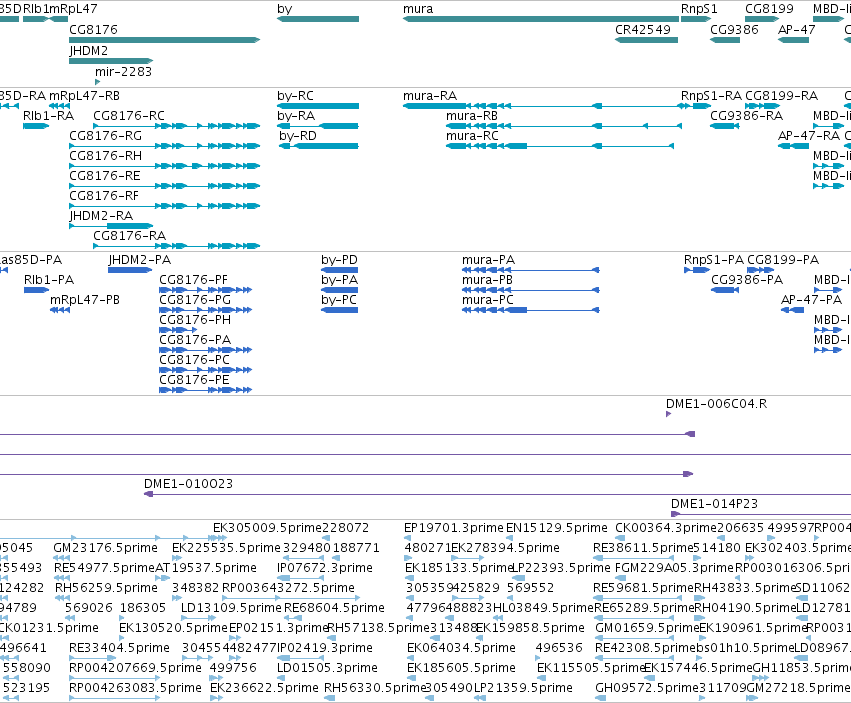
Task: Select the by-PA protein label
Action: pyautogui.click(x=339, y=280)
